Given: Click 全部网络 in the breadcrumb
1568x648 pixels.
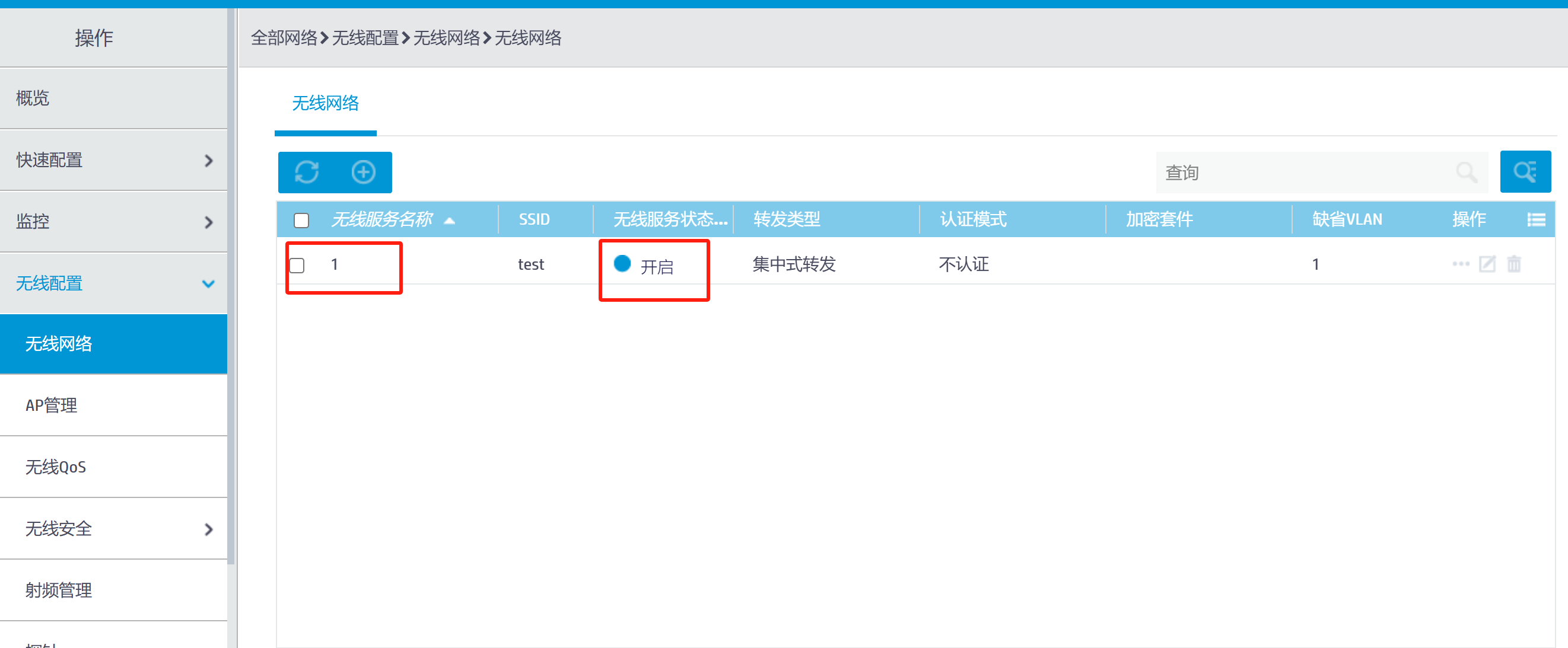Looking at the screenshot, I should [x=284, y=39].
